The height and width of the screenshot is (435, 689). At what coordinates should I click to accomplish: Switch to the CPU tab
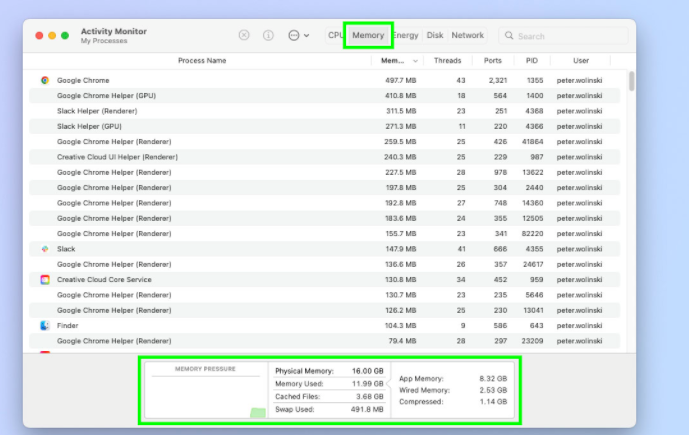[335, 35]
